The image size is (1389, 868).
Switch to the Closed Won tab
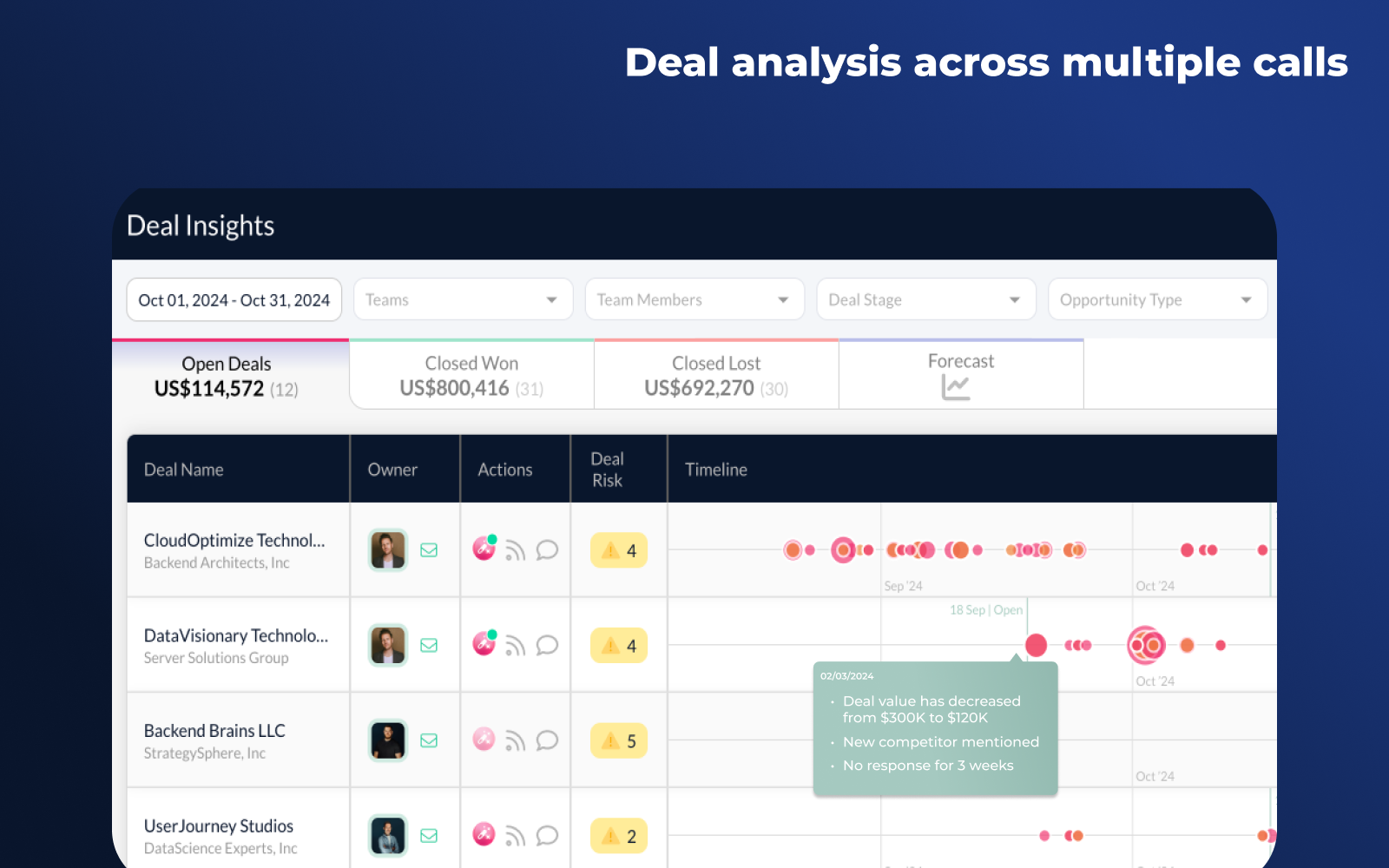click(x=471, y=375)
